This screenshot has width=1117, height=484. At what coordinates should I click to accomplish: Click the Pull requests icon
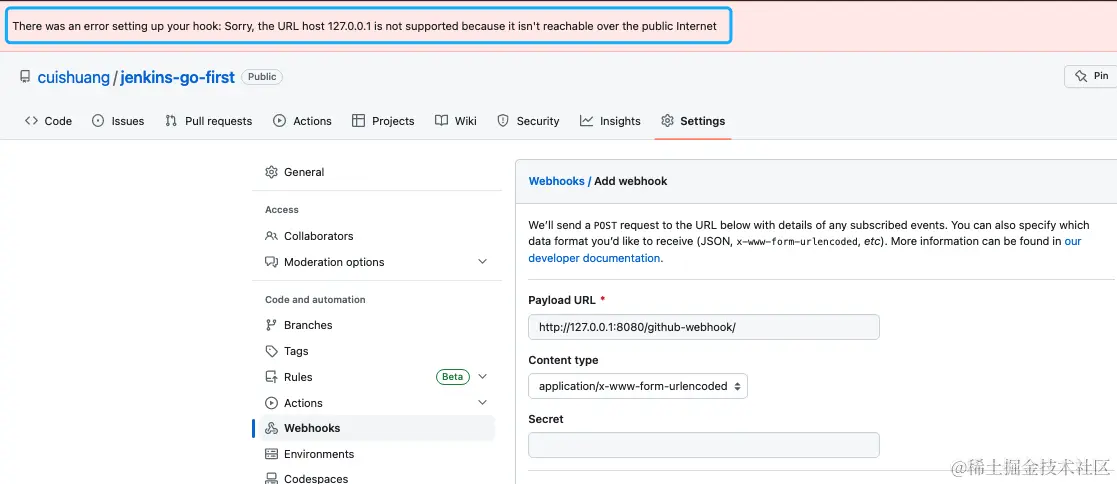click(171, 121)
